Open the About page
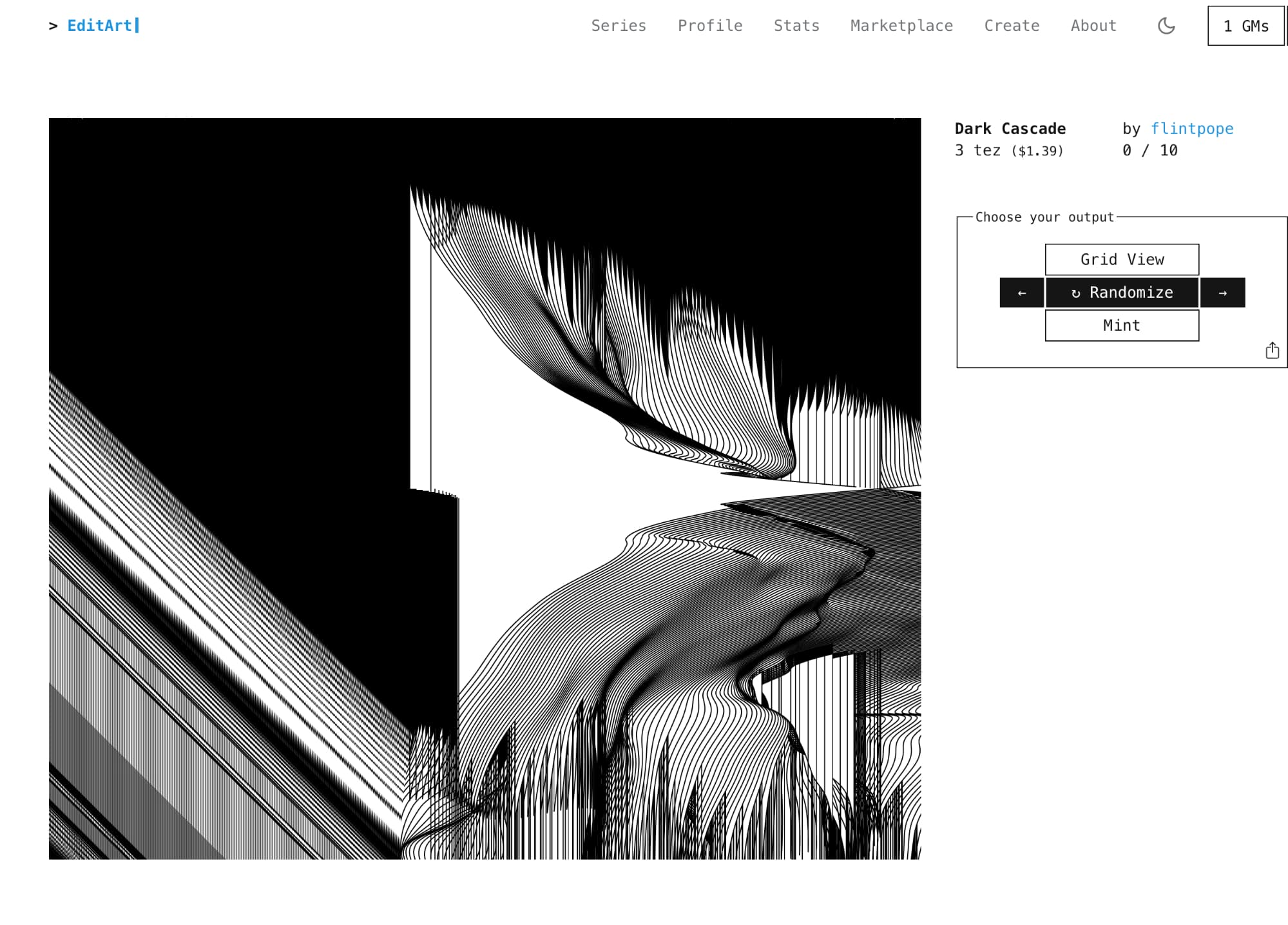Viewport: 1288px width, 925px height. 1093,26
